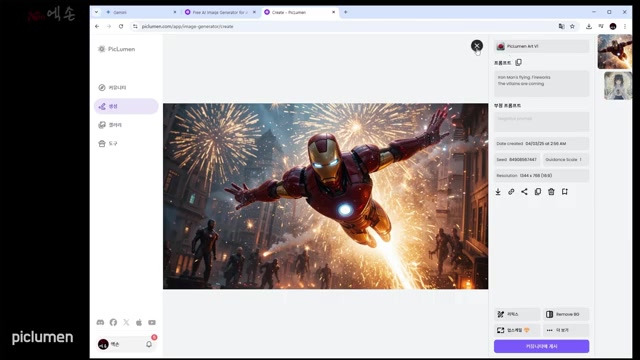
Task: Click the 리믹스 (Remix) button
Action: click(517, 314)
